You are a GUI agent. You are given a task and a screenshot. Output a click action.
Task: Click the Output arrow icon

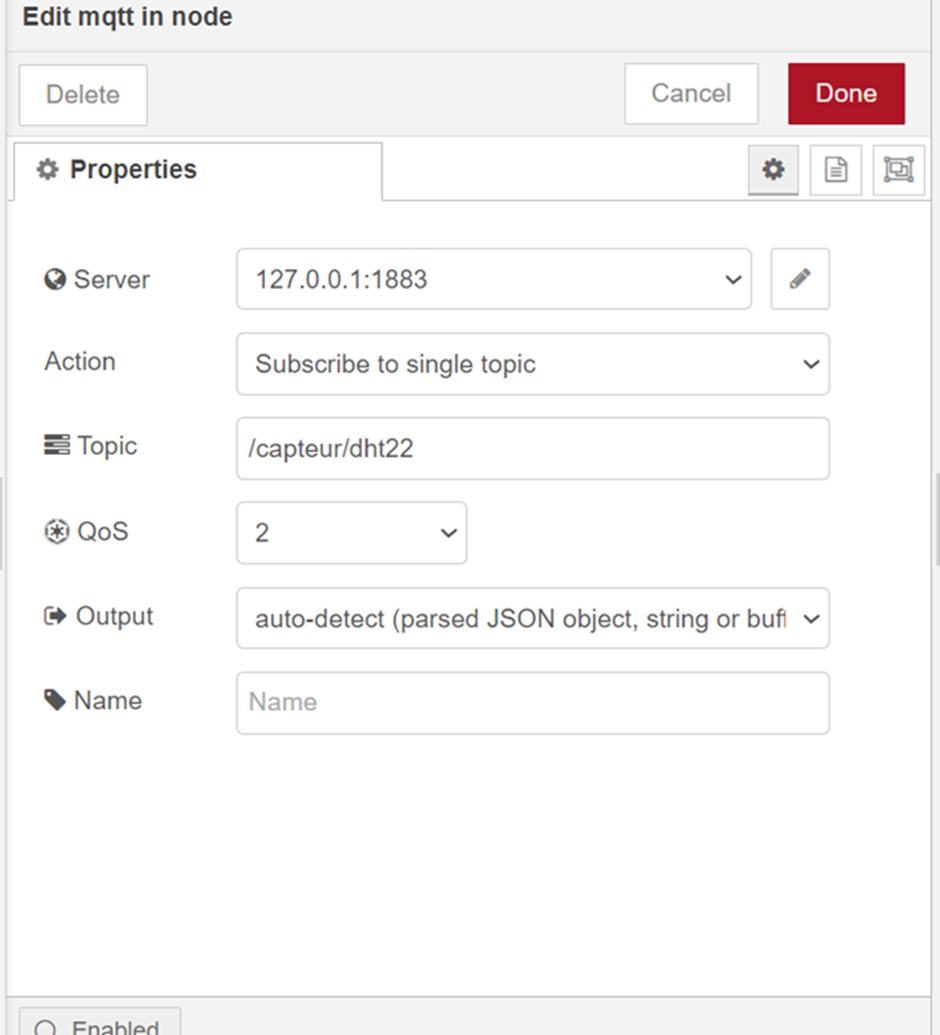(55, 616)
